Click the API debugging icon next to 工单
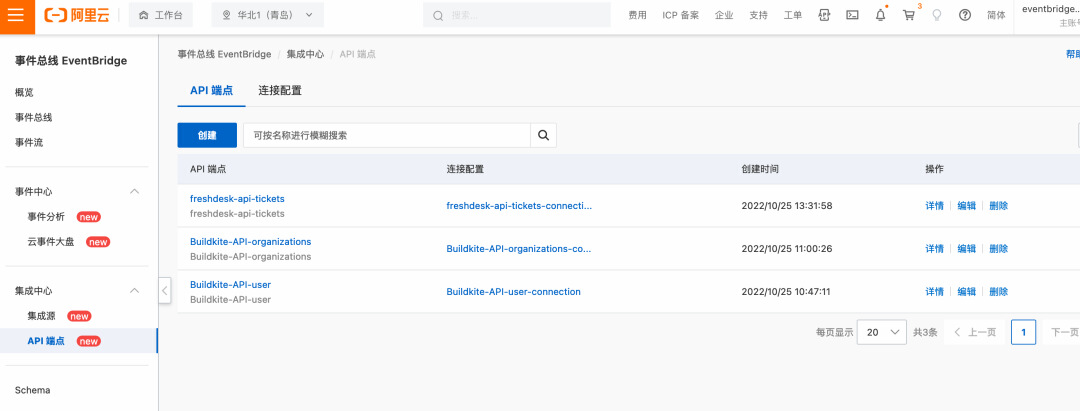Viewport: 1080px width, 411px height. click(824, 15)
